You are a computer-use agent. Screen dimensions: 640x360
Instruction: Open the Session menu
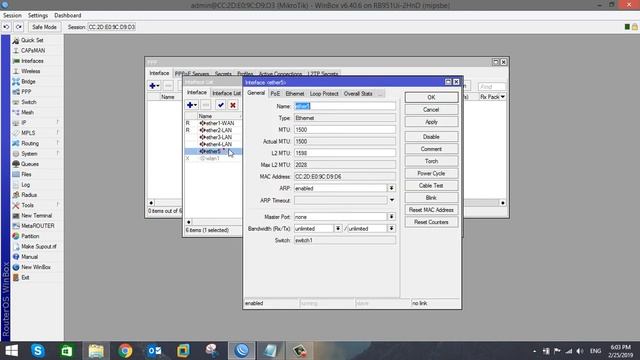pyautogui.click(x=12, y=16)
